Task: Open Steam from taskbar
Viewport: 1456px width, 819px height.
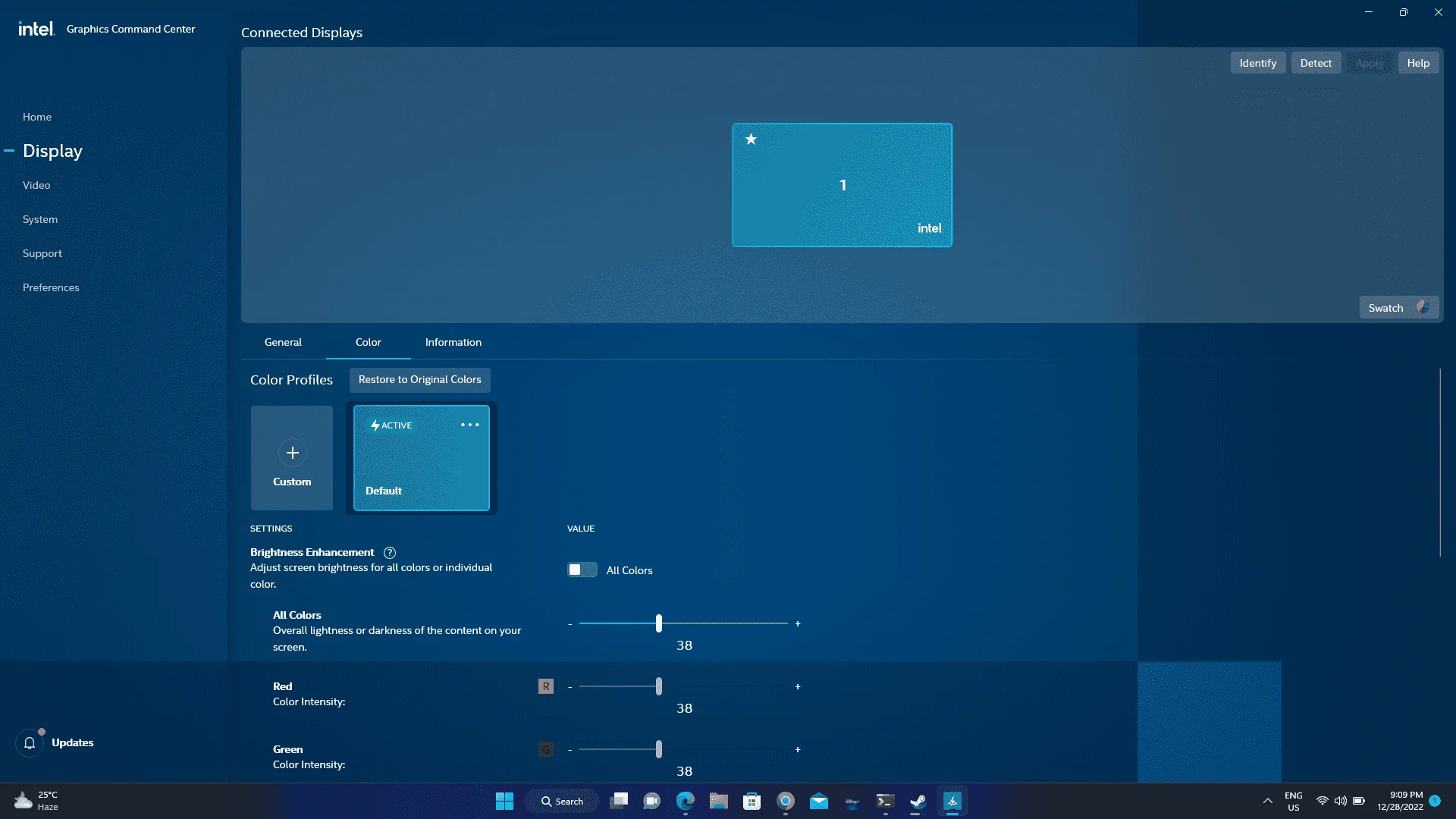Action: coord(918,801)
